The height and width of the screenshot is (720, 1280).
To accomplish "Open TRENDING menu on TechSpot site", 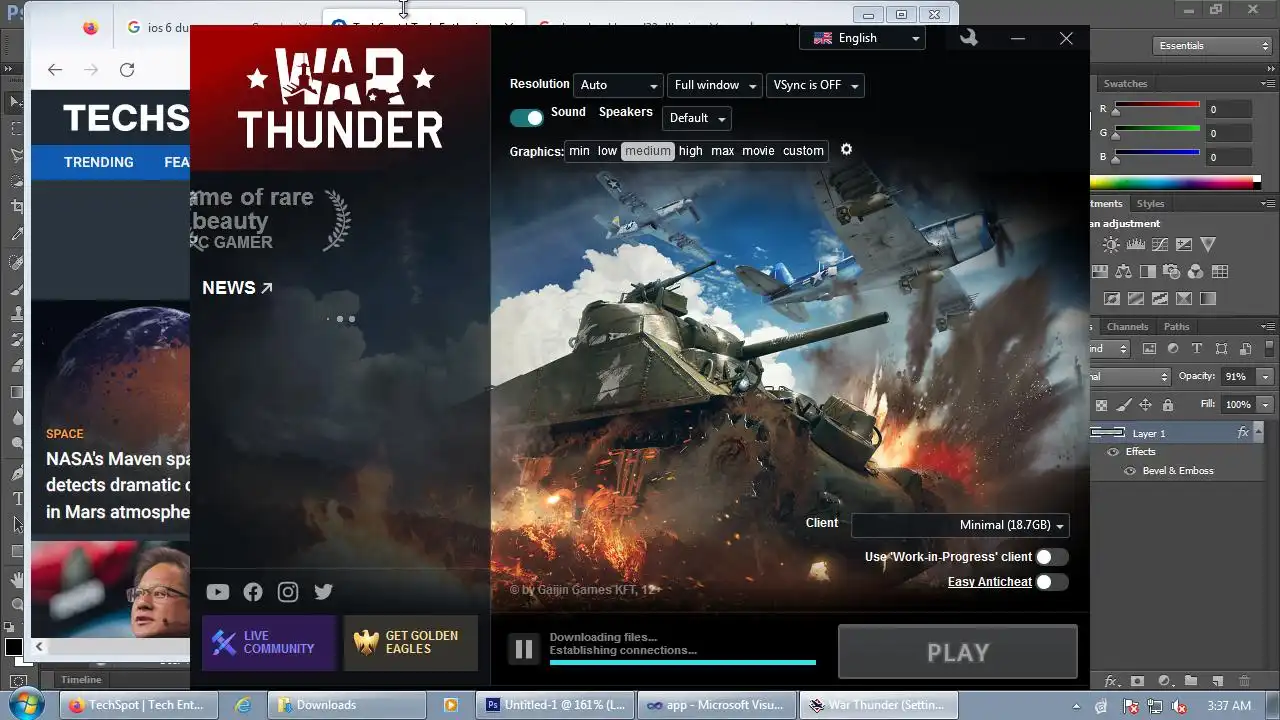I will coord(99,162).
